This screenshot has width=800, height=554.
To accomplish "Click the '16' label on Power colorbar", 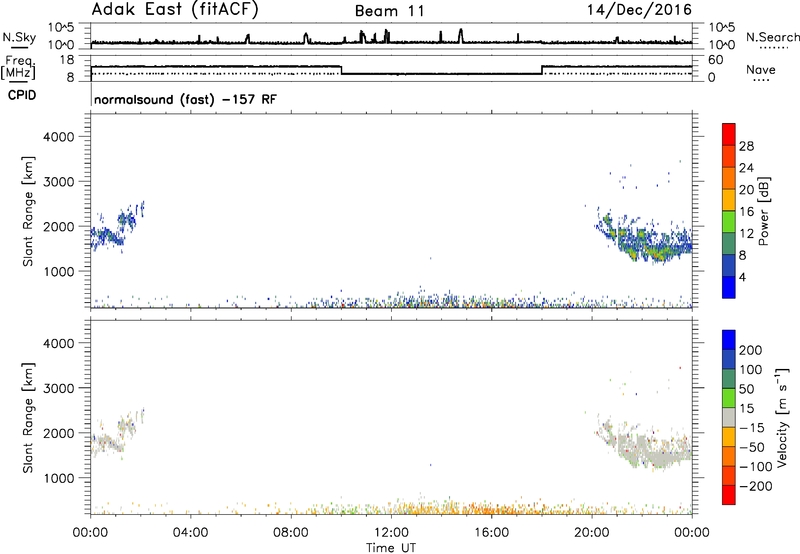I will [746, 211].
